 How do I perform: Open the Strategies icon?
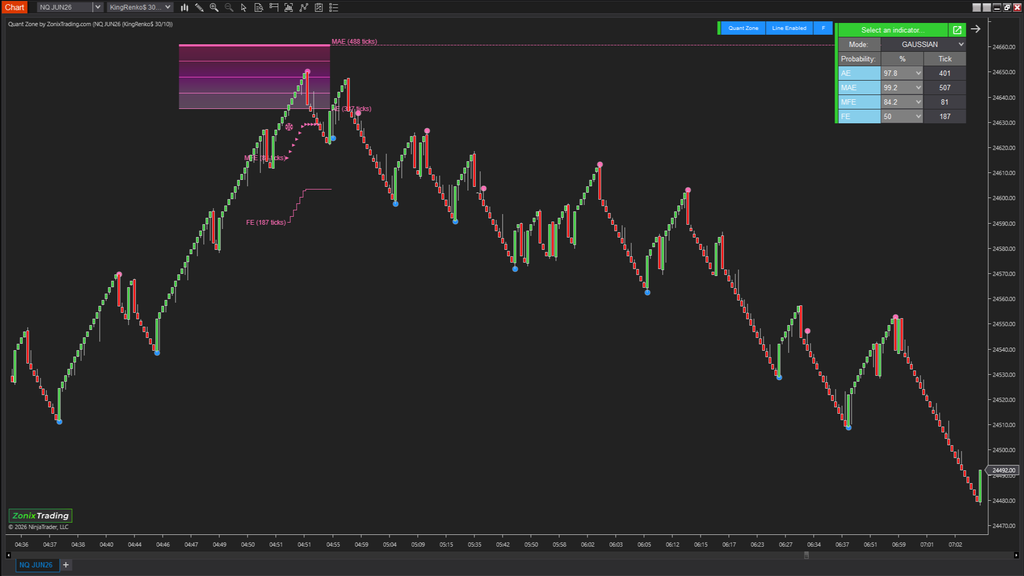coord(319,7)
